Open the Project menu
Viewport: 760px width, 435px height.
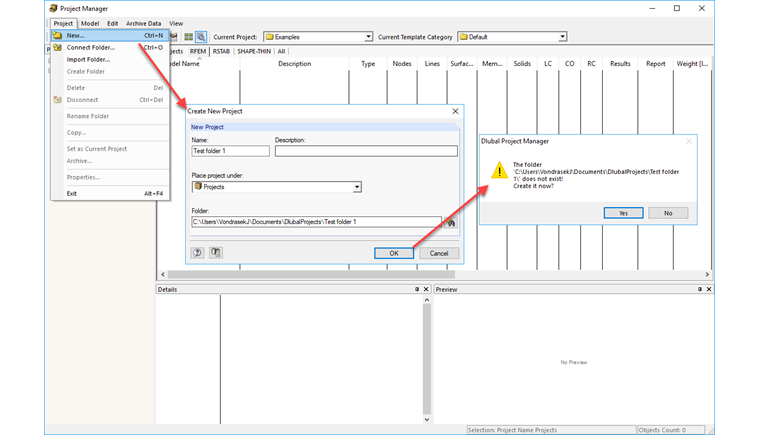[x=63, y=23]
